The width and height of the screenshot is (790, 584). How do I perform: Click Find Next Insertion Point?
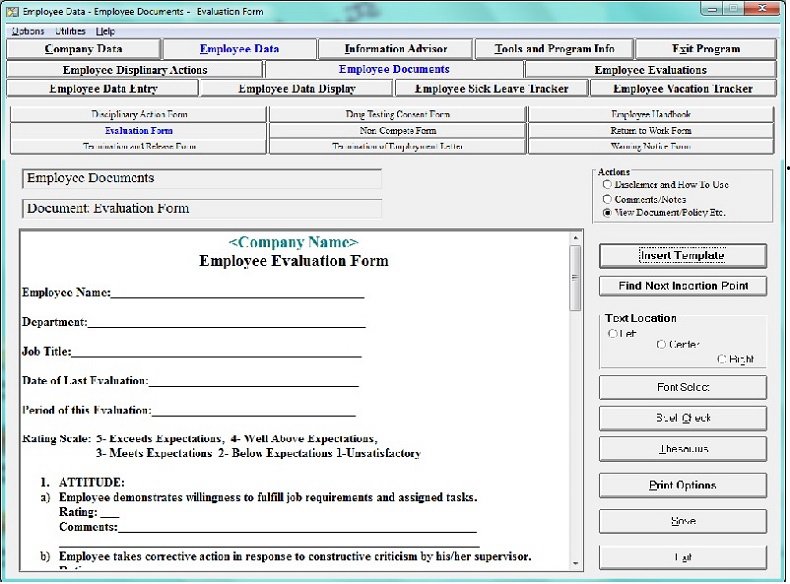(x=683, y=286)
